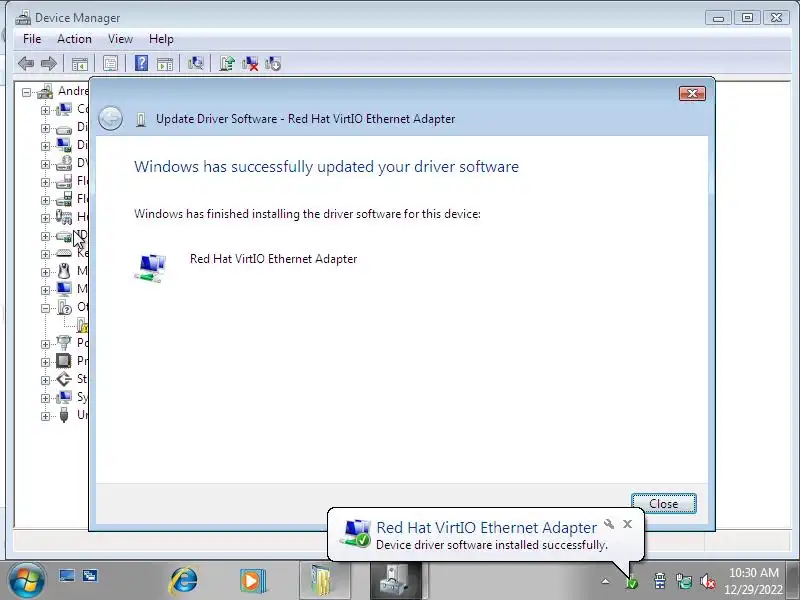800x600 pixels.
Task: Select the unknown device under Other devices
Action: (82, 324)
